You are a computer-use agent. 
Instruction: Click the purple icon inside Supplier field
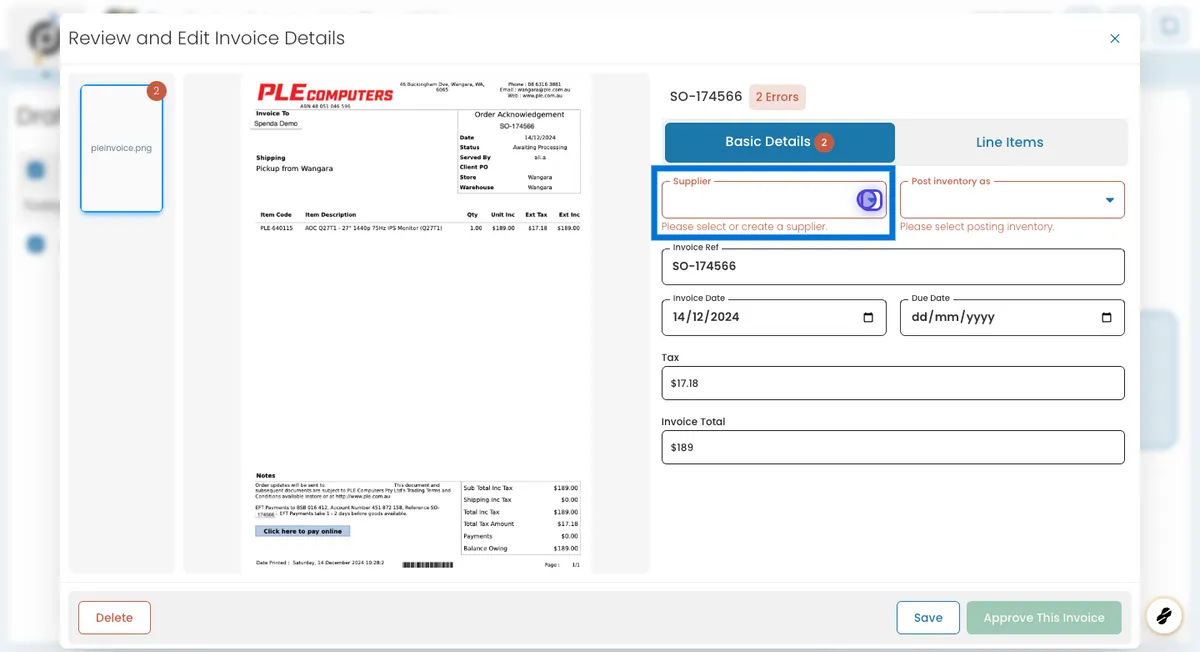[870, 200]
